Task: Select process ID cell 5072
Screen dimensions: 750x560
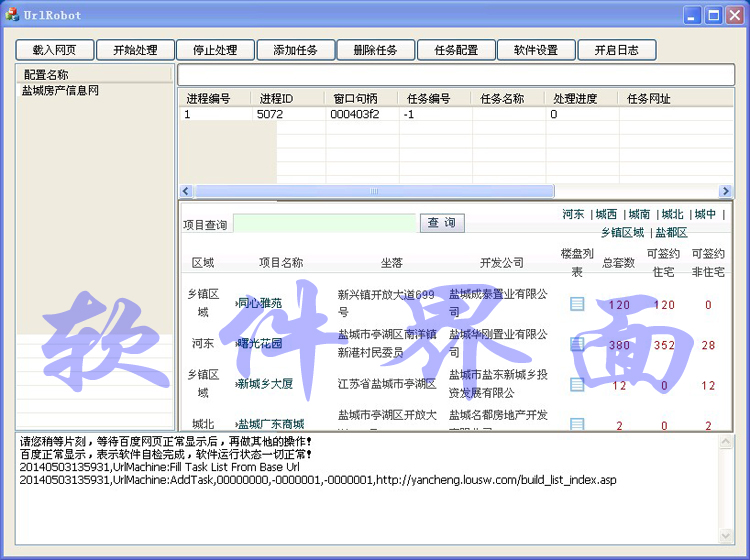Action: 270,114
